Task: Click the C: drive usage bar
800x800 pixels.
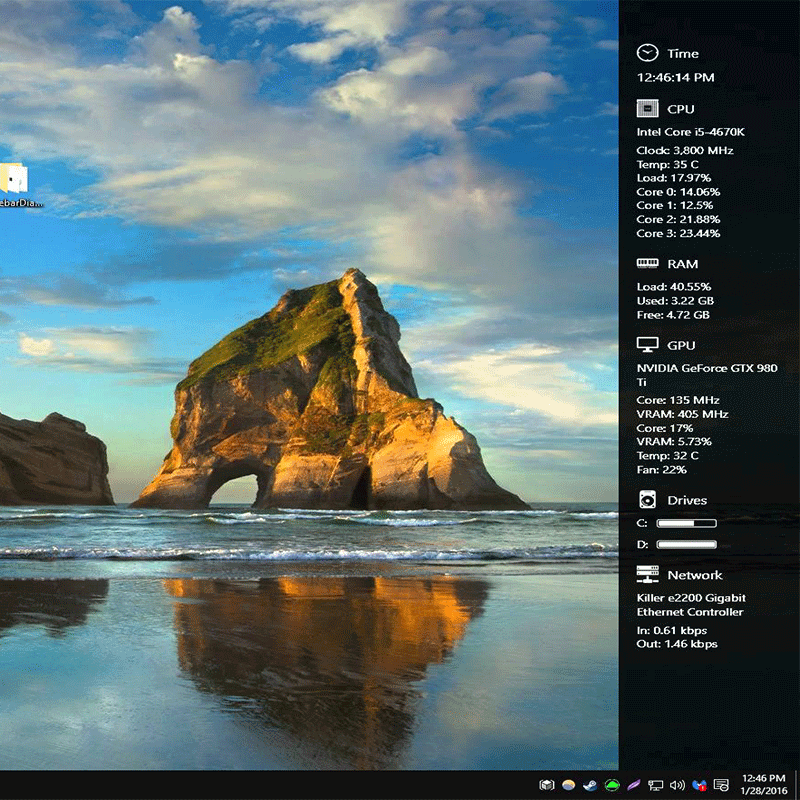Action: tap(686, 523)
